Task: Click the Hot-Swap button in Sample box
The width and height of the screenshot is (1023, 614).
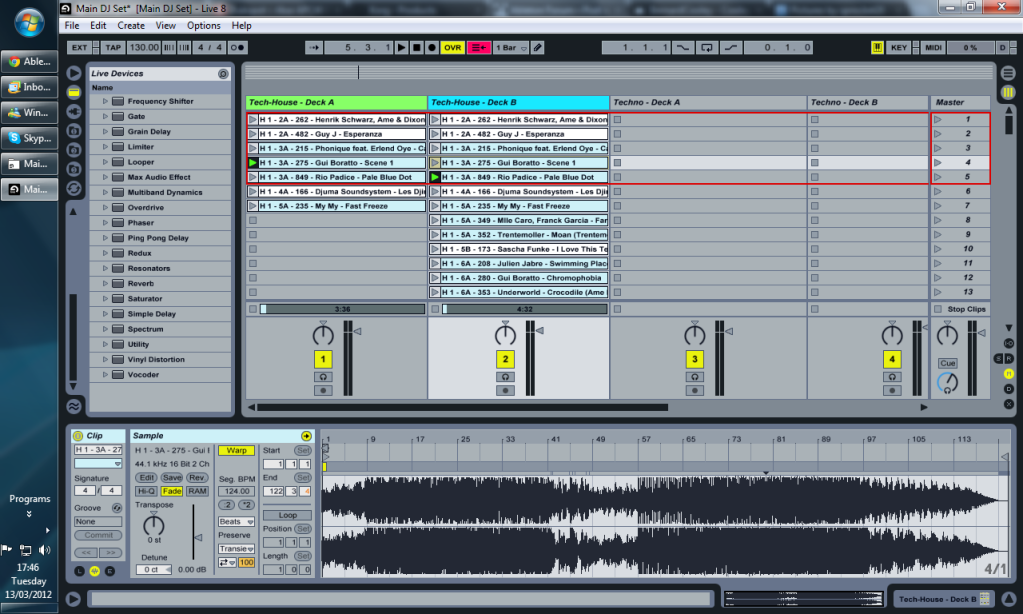Action: coord(306,436)
